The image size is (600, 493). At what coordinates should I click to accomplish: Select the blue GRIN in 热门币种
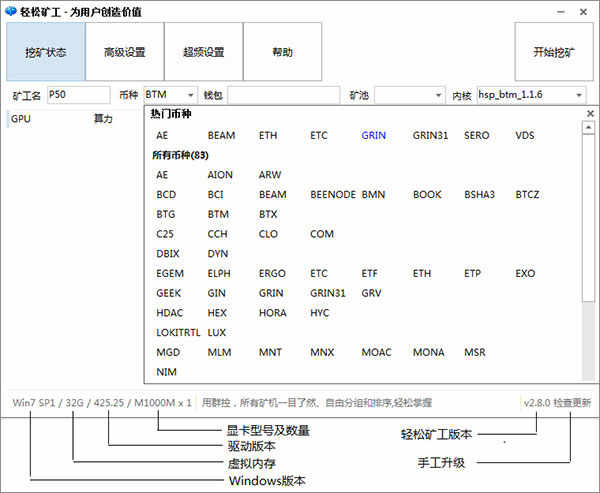pos(373,135)
